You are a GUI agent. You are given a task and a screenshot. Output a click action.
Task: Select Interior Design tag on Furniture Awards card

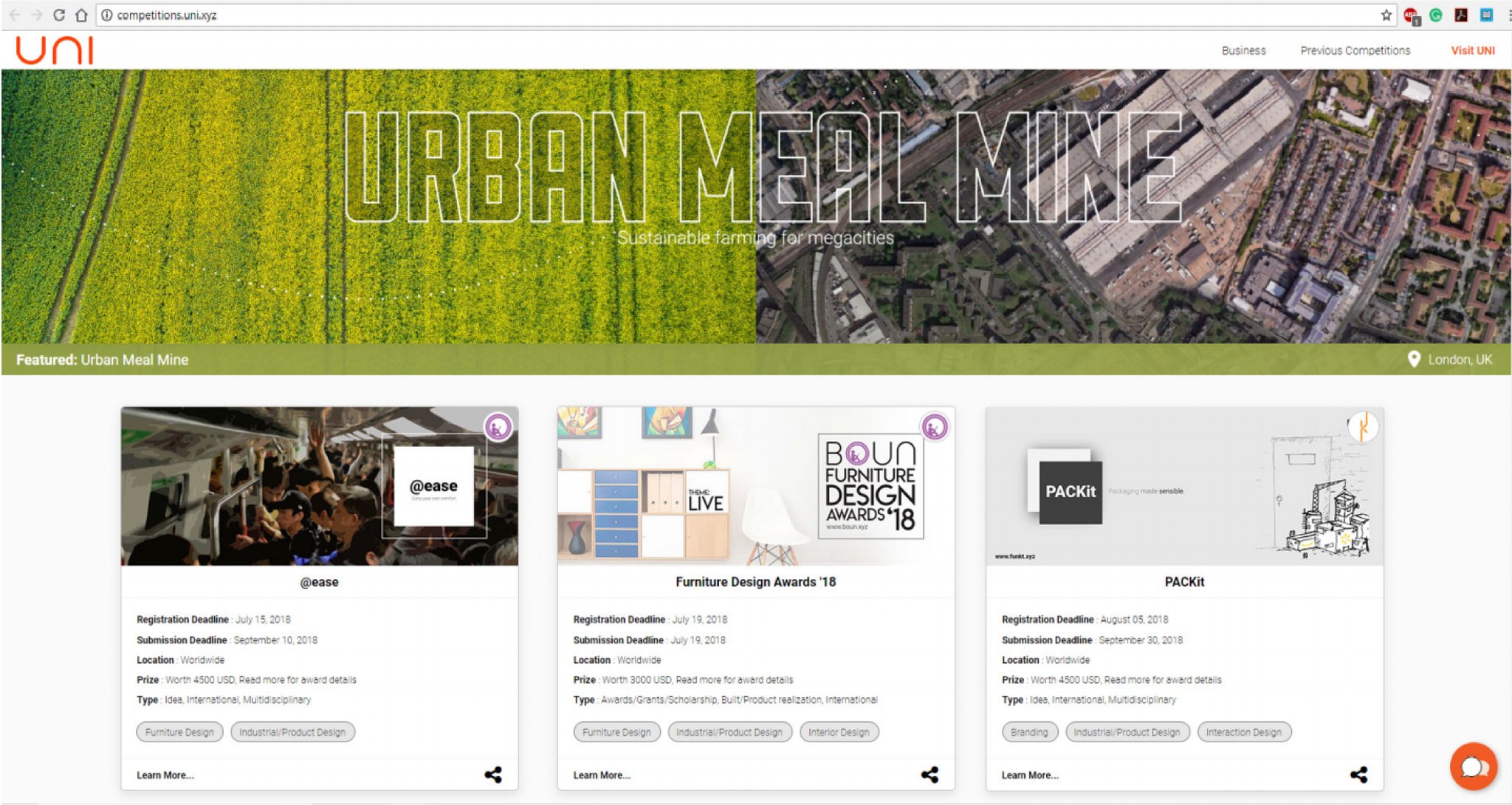839,732
